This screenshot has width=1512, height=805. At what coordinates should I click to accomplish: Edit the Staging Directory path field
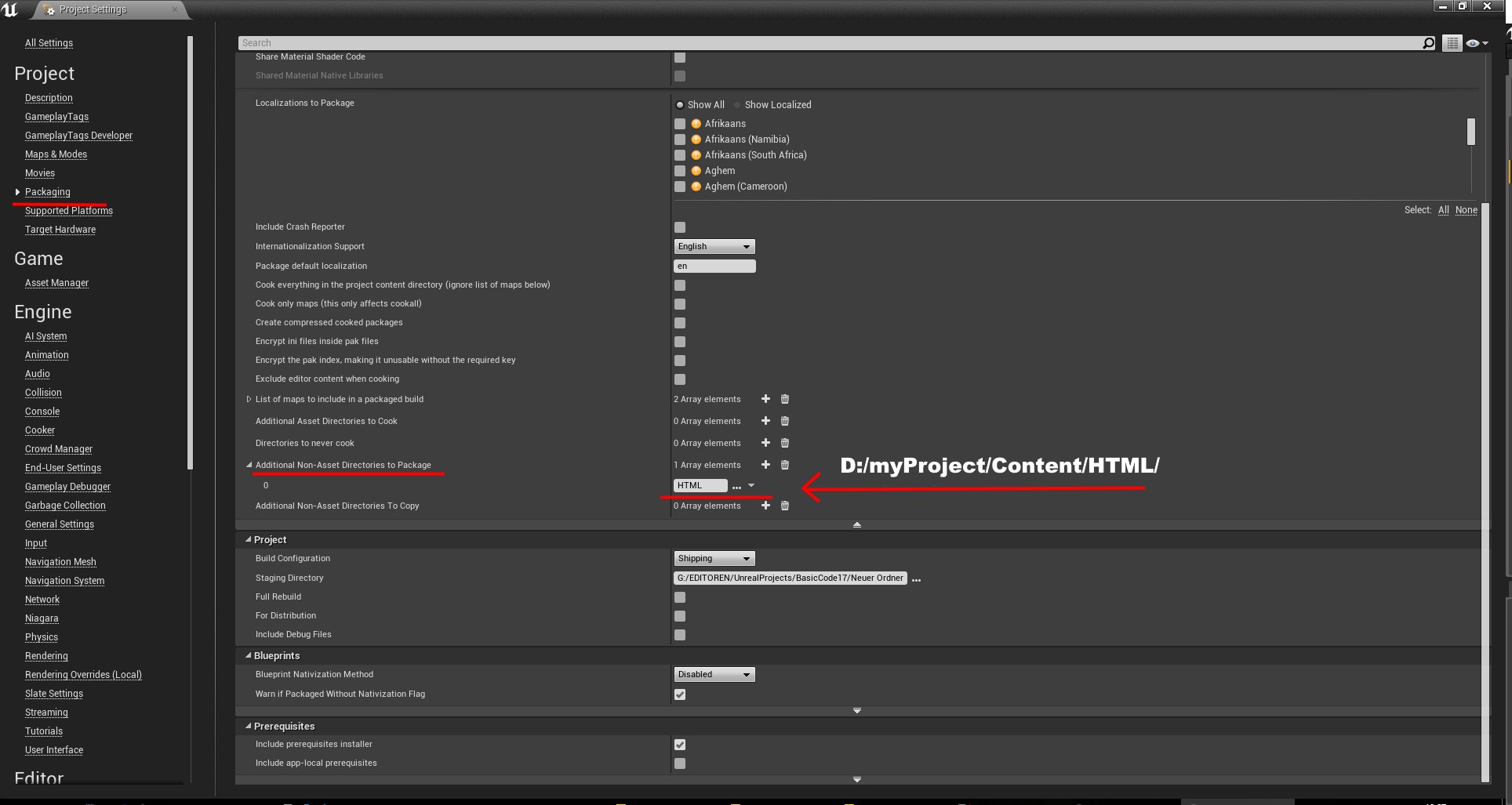(x=790, y=578)
